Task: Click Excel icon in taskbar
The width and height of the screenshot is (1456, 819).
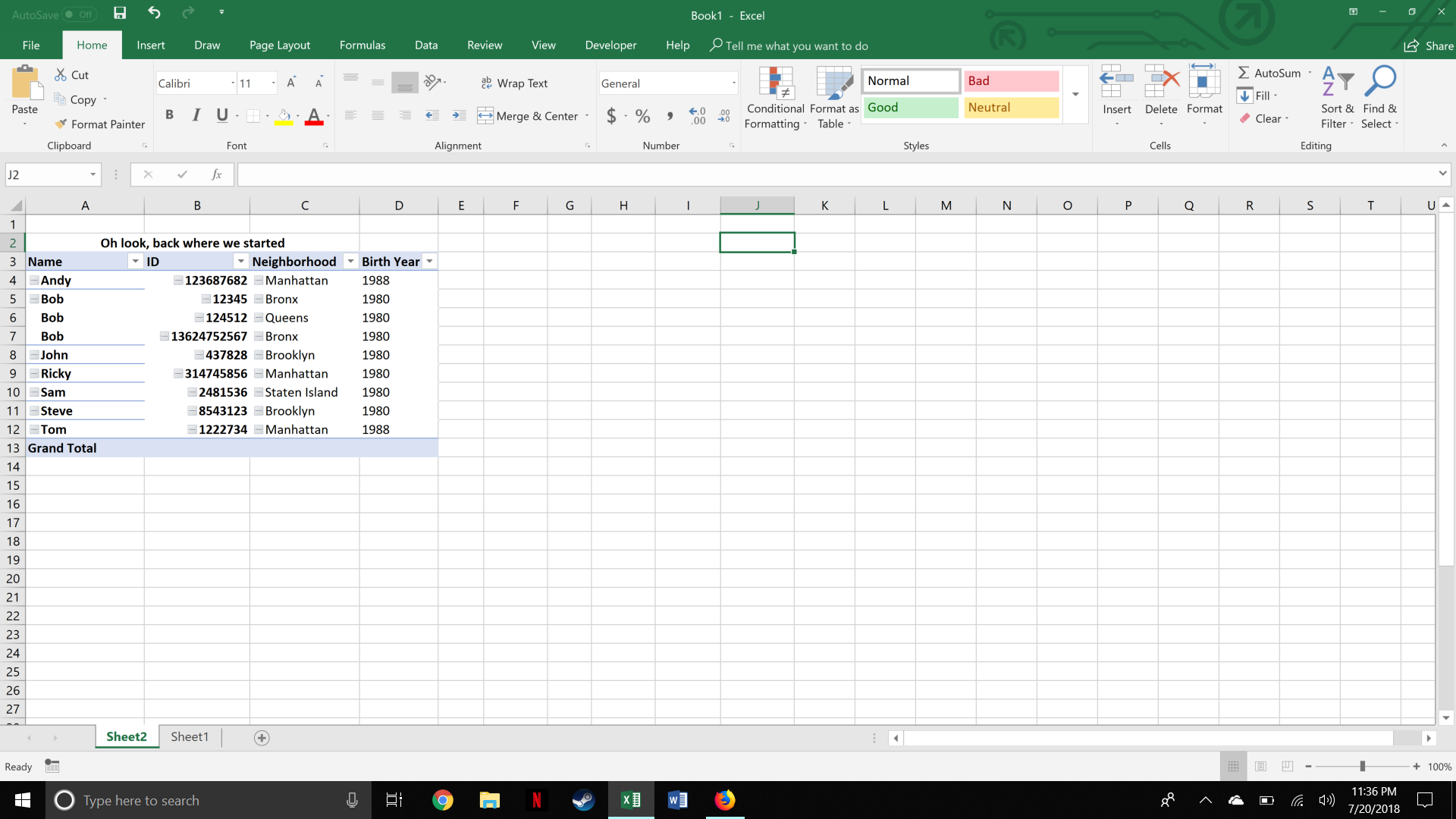Action: 631,800
